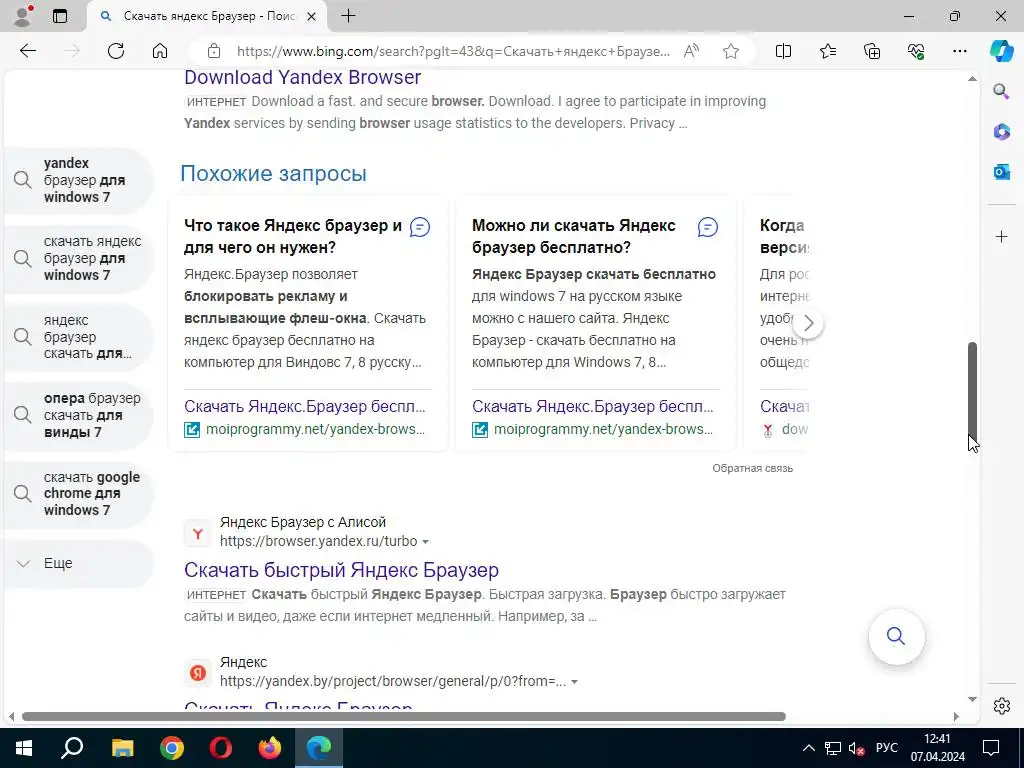
Task: Expand 'Еще' related searches
Action: [78, 563]
